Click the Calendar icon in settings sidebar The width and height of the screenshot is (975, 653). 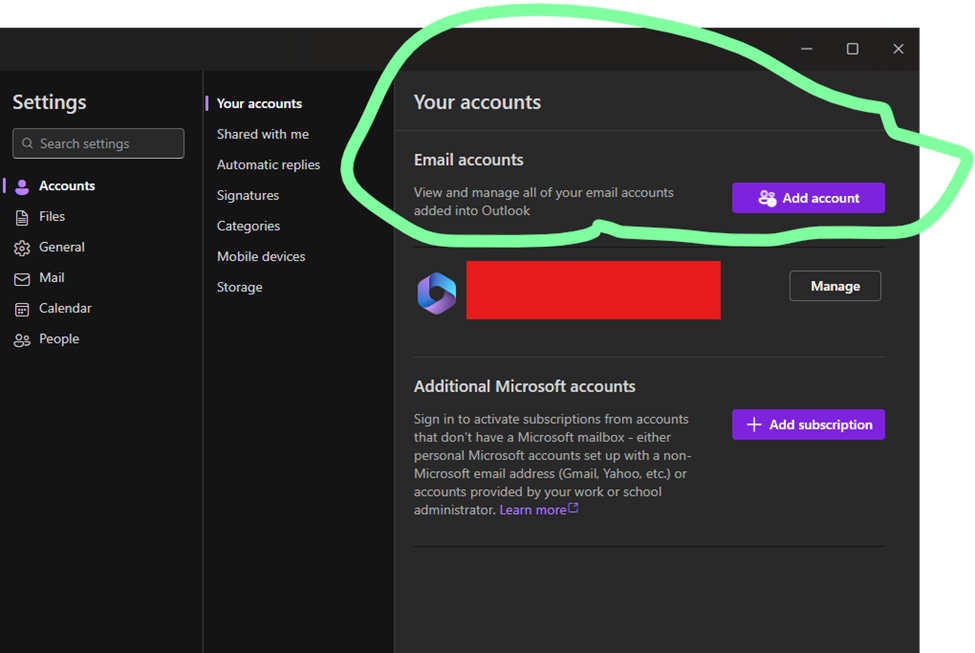[x=22, y=309]
